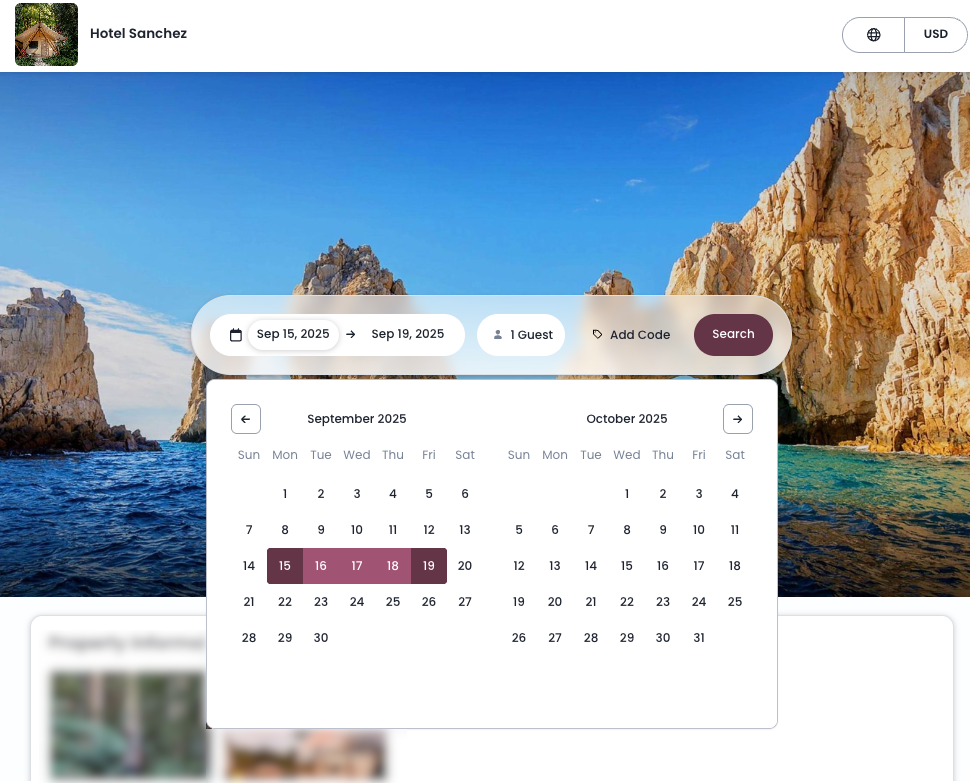The height and width of the screenshot is (783, 970).
Task: Select September 30 in the calendar
Action: [321, 638]
